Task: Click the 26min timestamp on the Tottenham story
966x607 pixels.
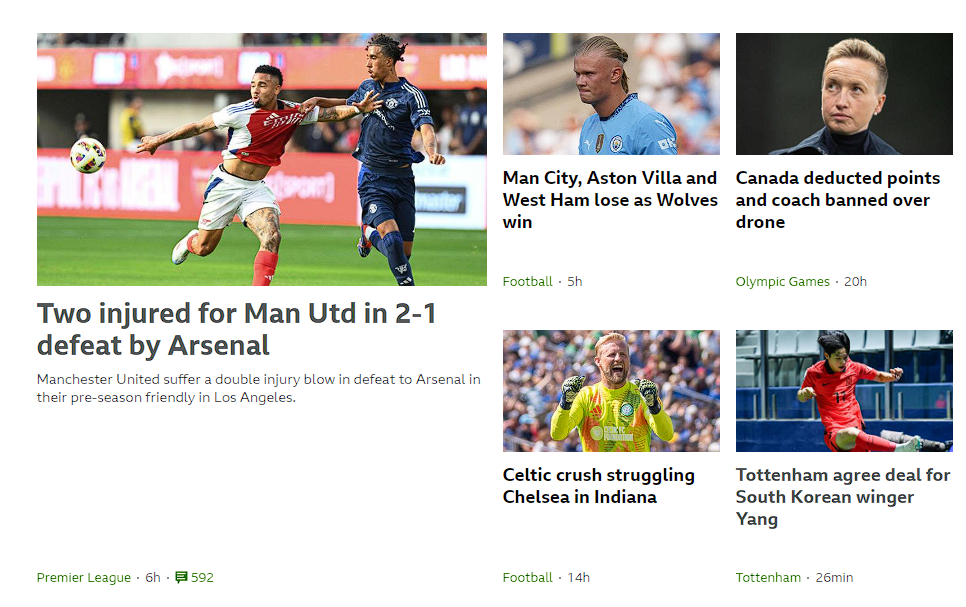Action: click(x=834, y=577)
